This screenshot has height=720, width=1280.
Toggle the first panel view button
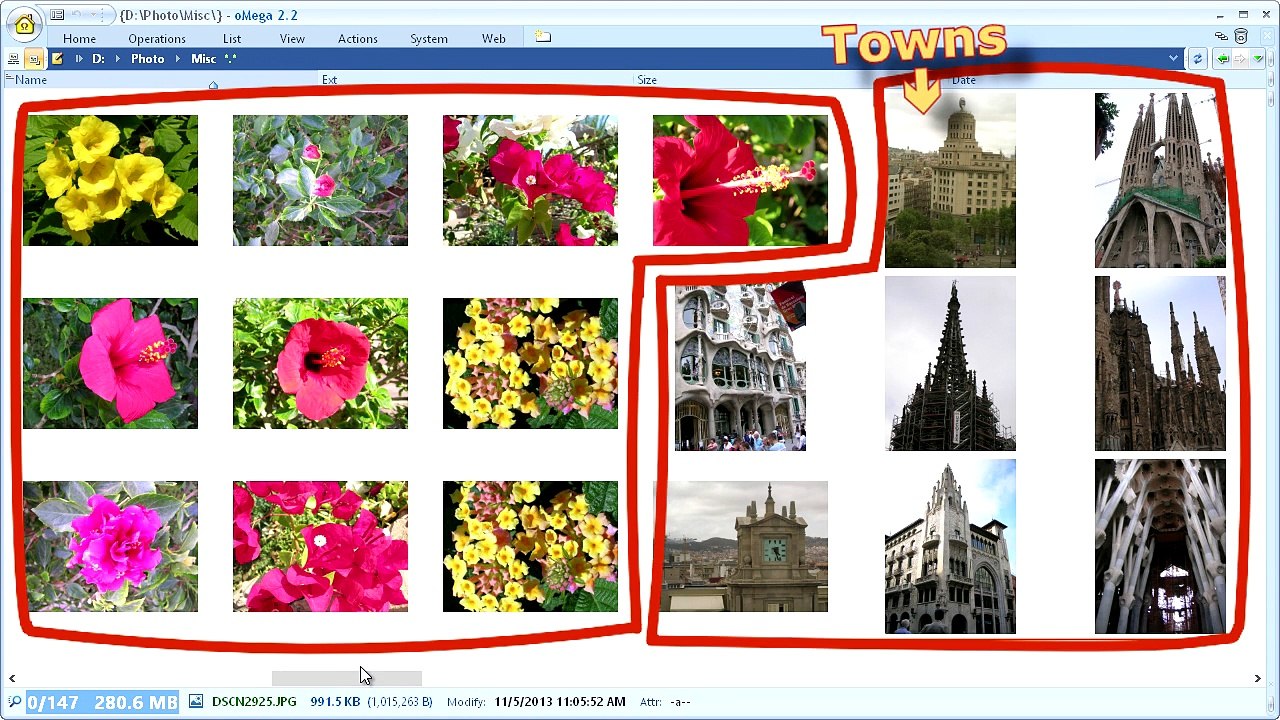point(13,59)
